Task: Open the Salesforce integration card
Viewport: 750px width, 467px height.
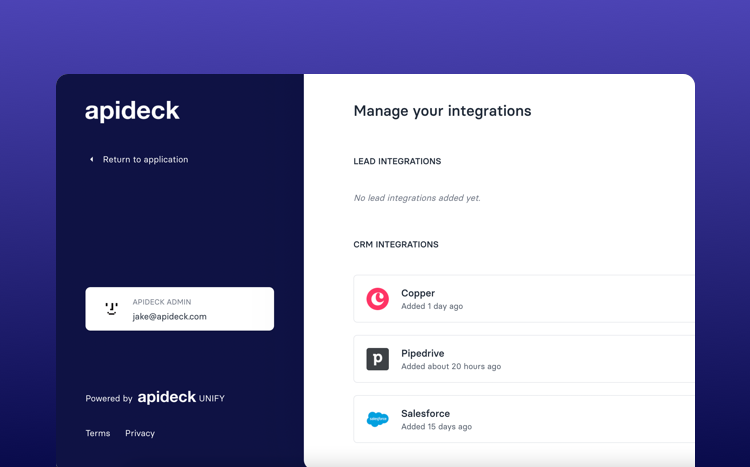Action: point(524,419)
